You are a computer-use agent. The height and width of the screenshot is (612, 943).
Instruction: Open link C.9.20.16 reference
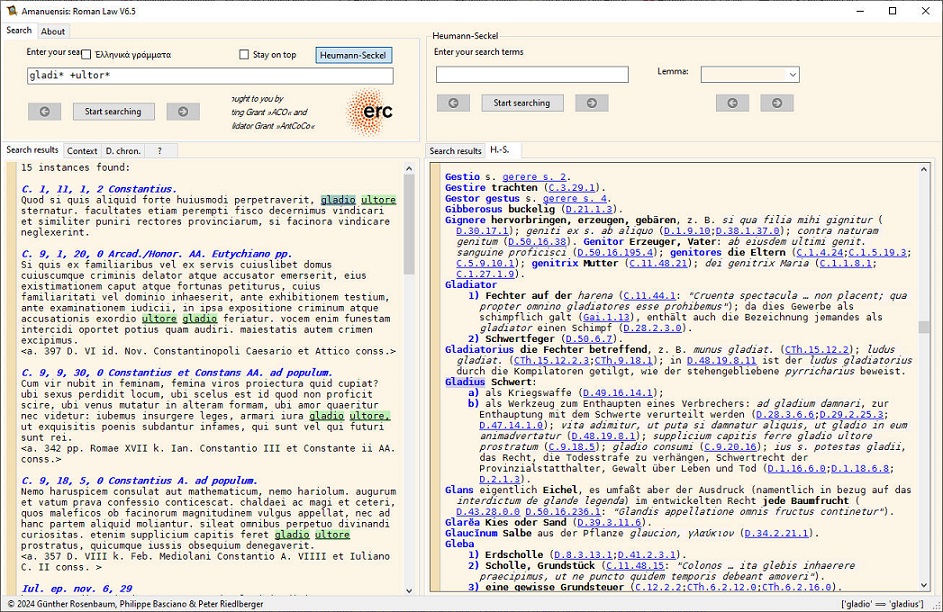[x=730, y=447]
